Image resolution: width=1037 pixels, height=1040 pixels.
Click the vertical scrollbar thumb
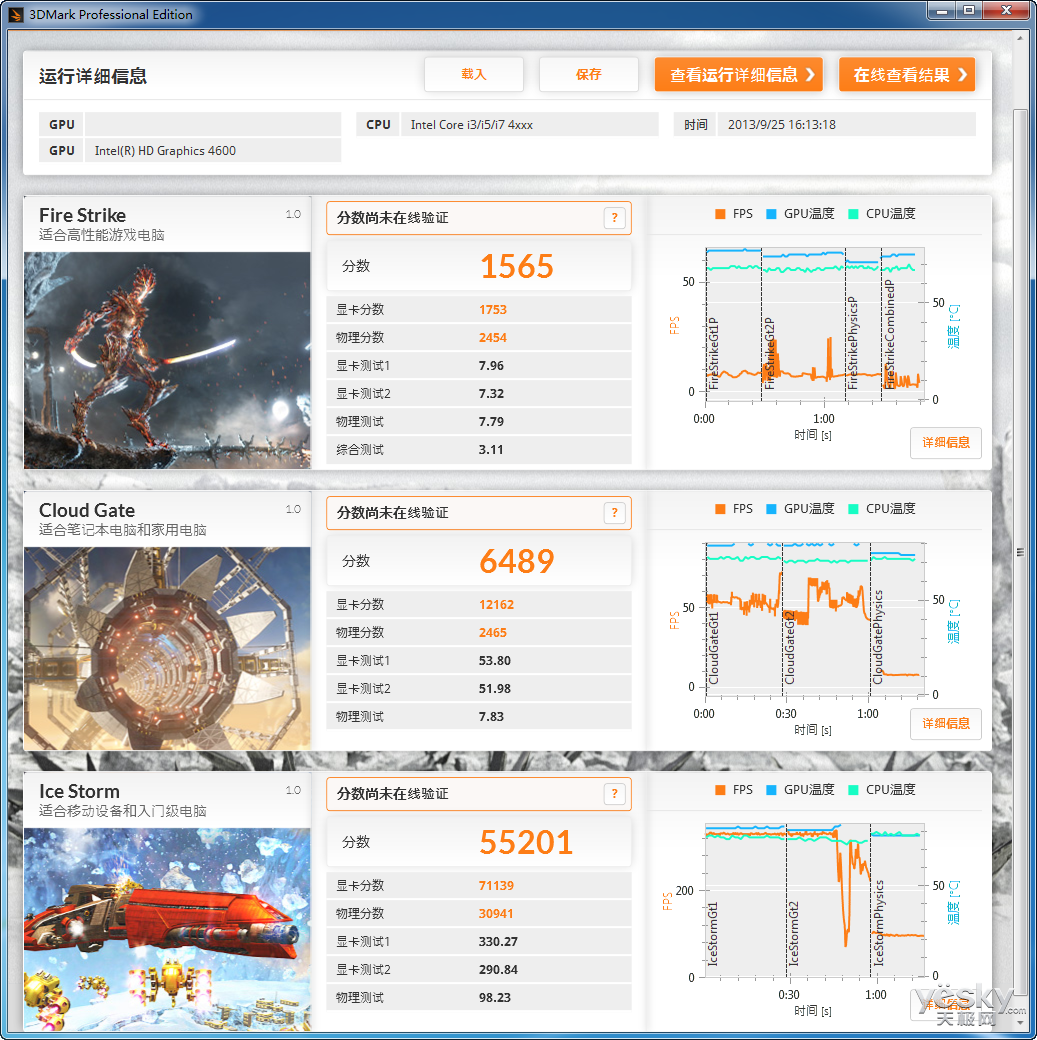pyautogui.click(x=1020, y=552)
